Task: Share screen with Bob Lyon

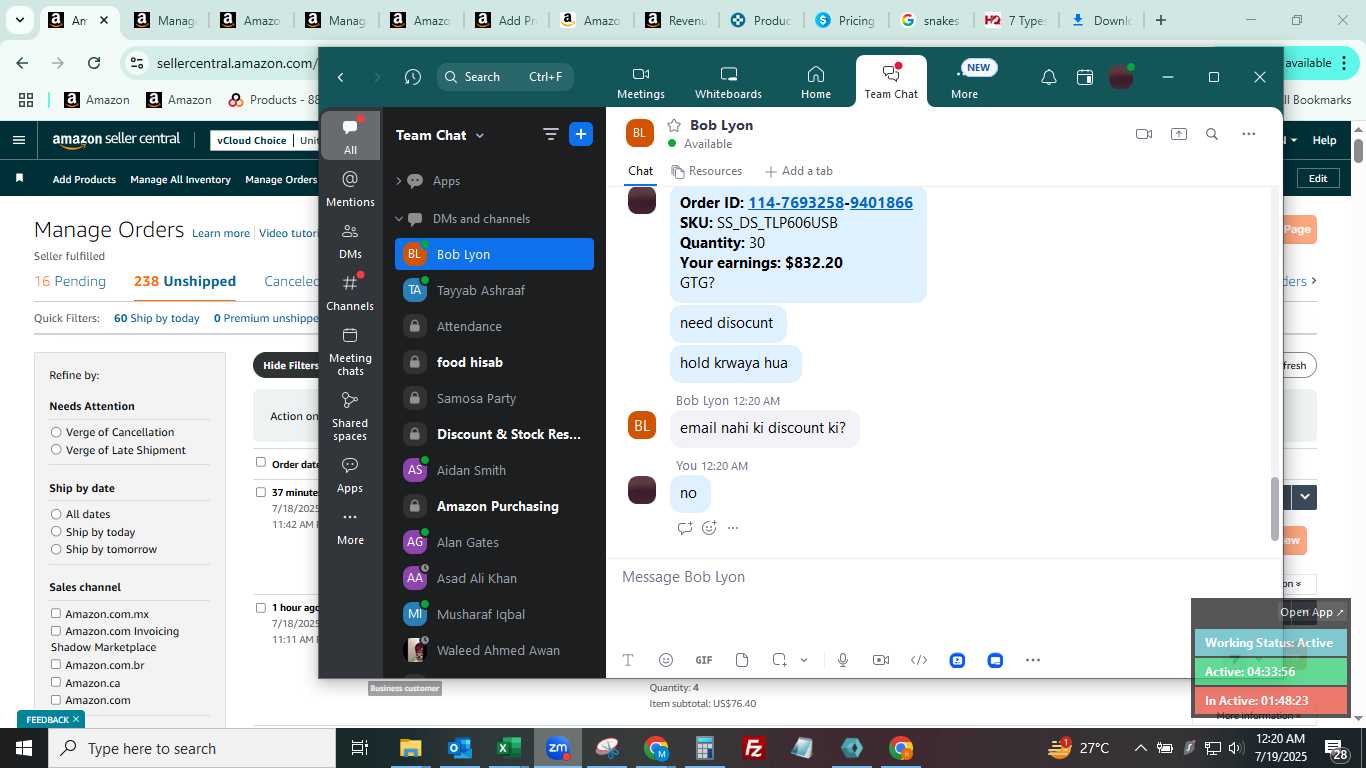Action: tap(1179, 134)
